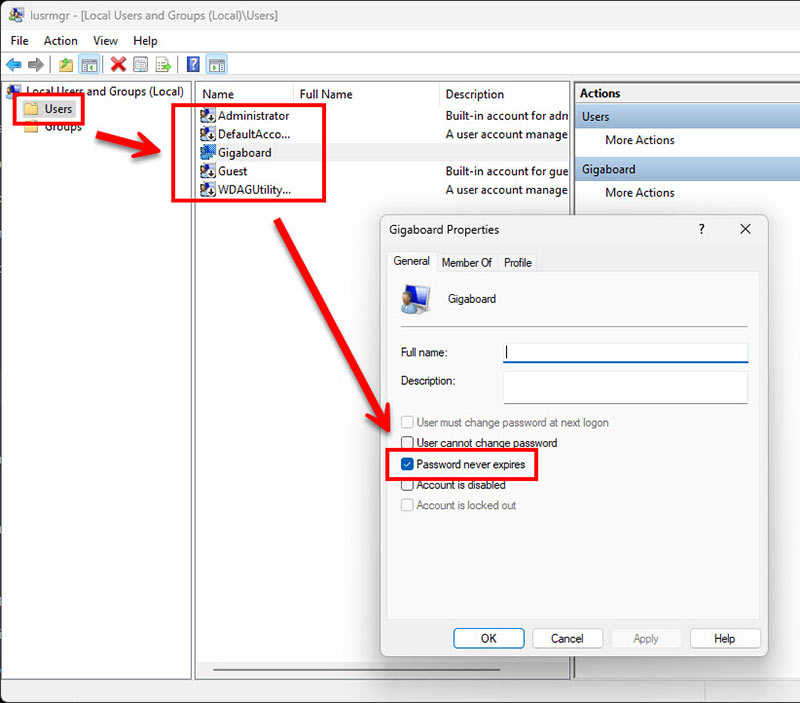Screen dimensions: 800x703
Task: Click the red Delete X toolbar icon
Action: point(118,64)
